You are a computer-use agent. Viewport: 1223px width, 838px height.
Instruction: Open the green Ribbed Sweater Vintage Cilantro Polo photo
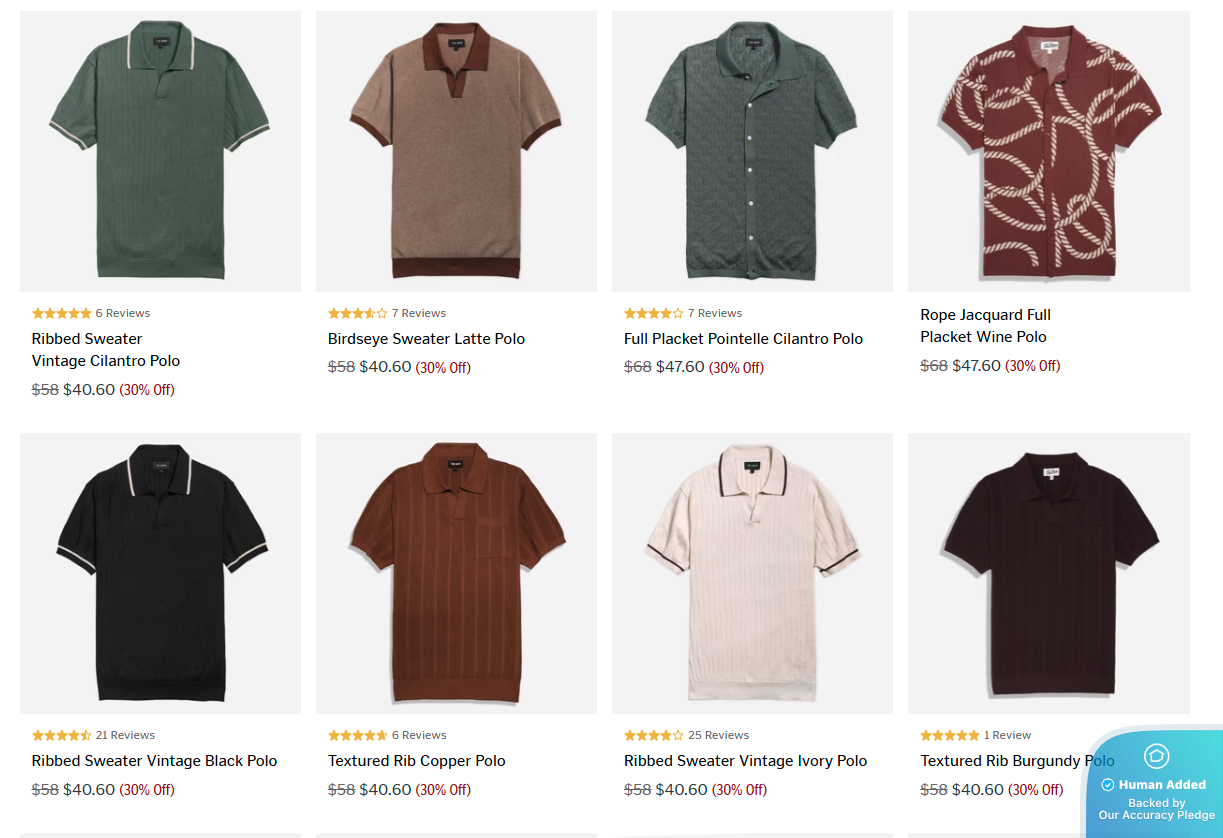click(x=160, y=152)
